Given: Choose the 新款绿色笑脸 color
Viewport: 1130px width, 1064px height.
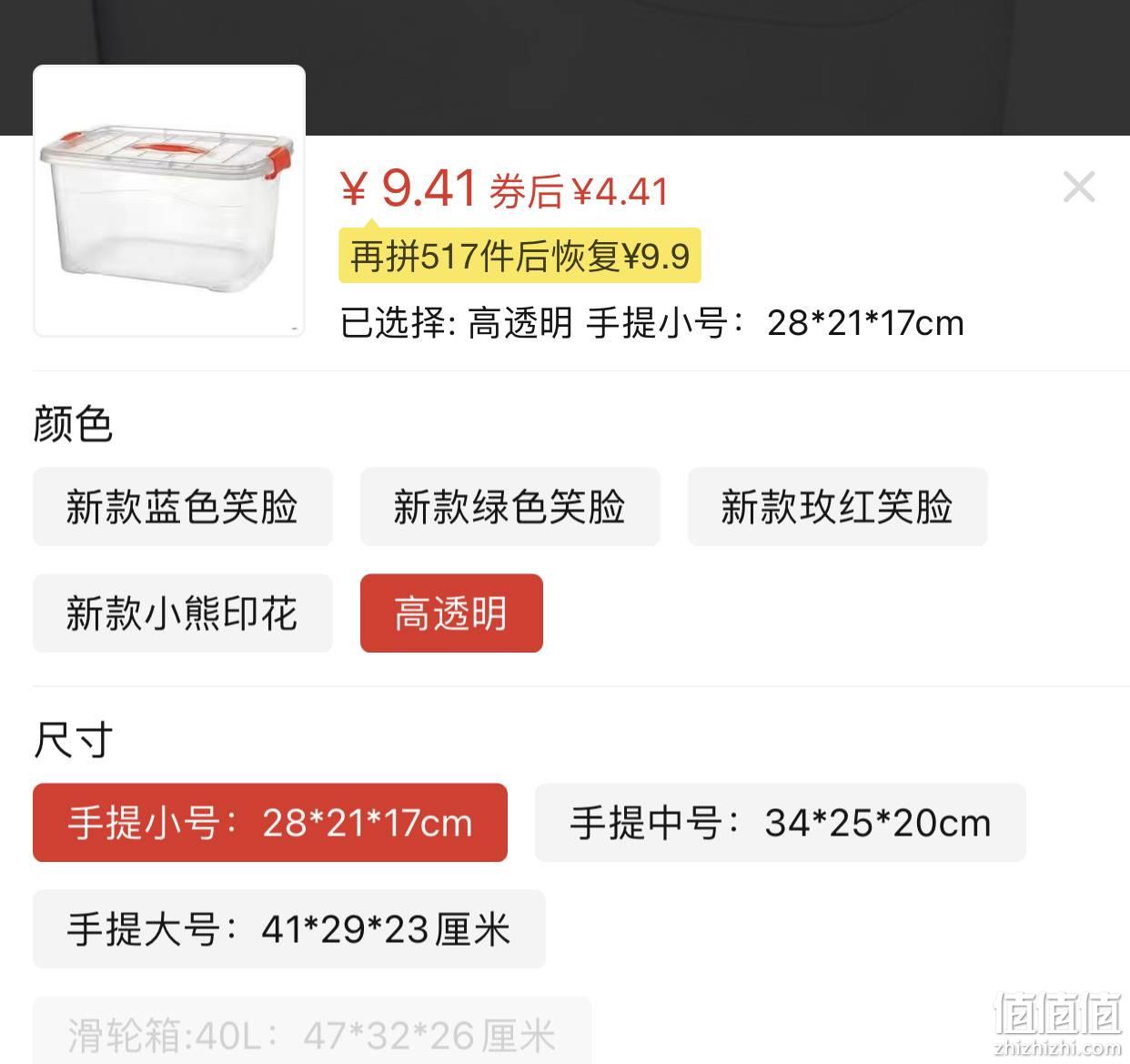Looking at the screenshot, I should 510,507.
